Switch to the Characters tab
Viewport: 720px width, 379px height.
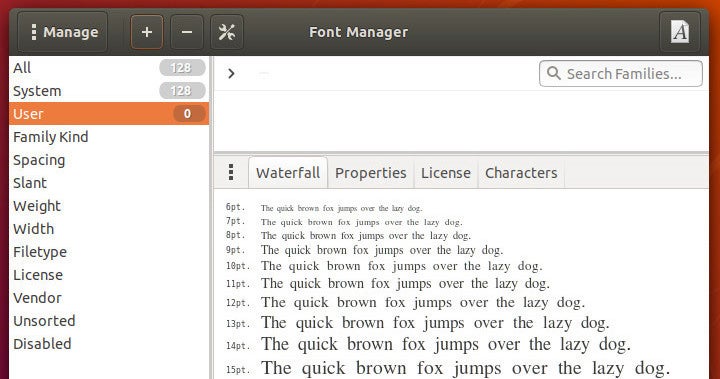521,173
